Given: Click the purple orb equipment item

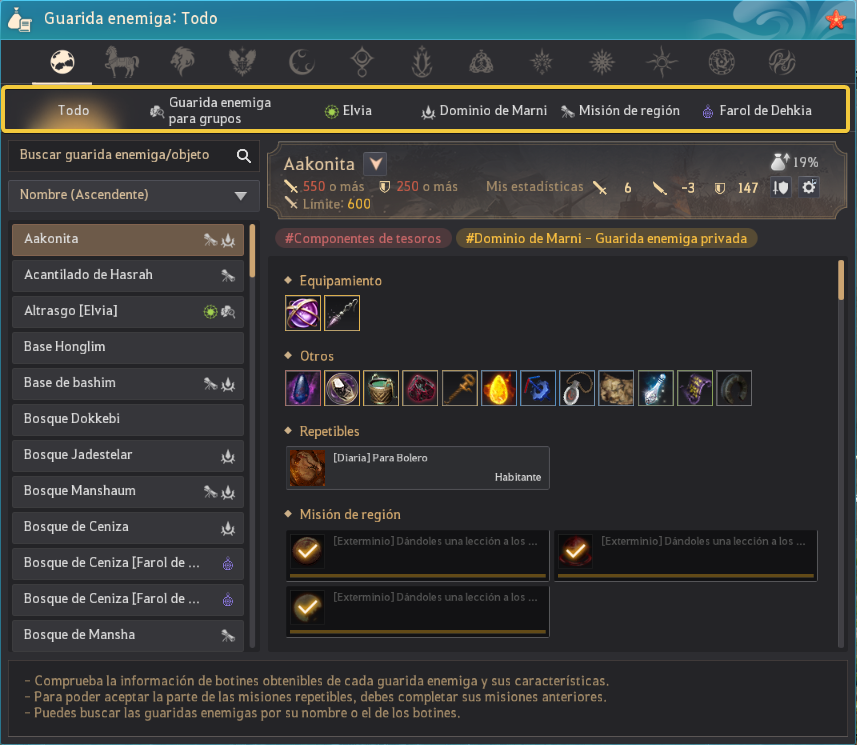Looking at the screenshot, I should [303, 313].
